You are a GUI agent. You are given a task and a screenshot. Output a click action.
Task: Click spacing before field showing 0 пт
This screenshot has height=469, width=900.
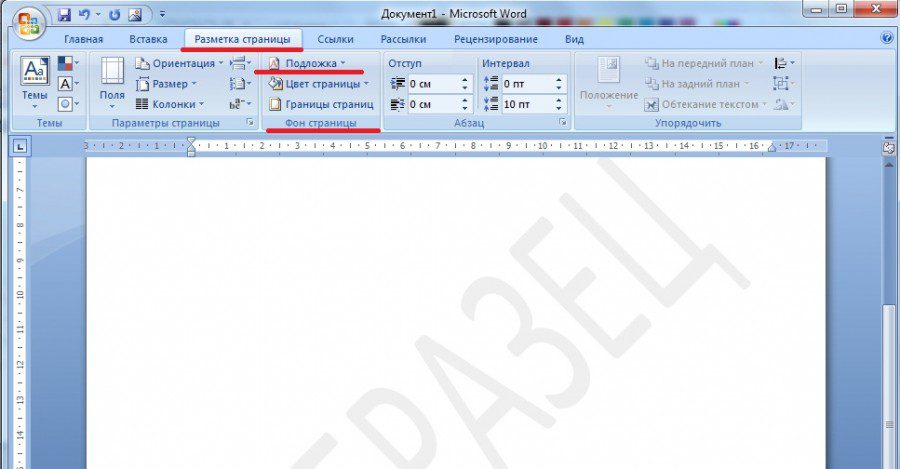point(527,84)
